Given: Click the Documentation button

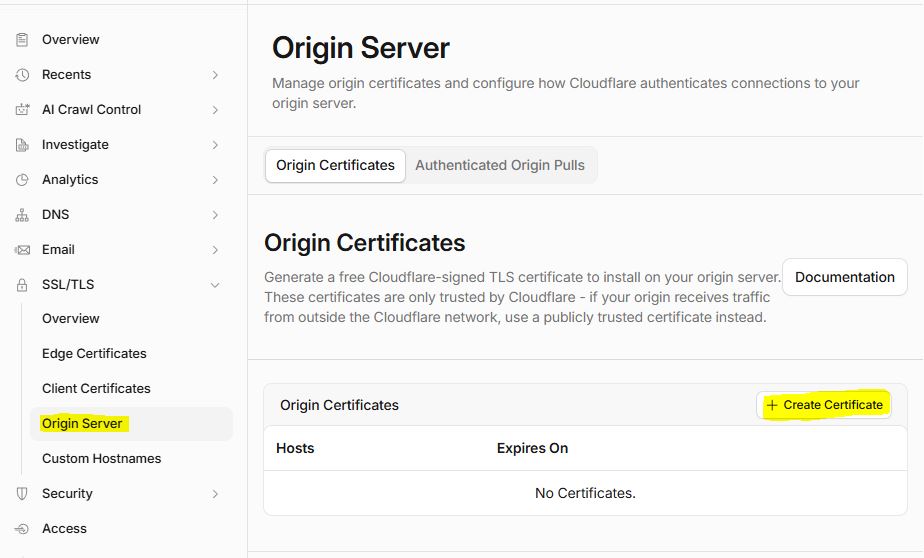Looking at the screenshot, I should click(844, 277).
